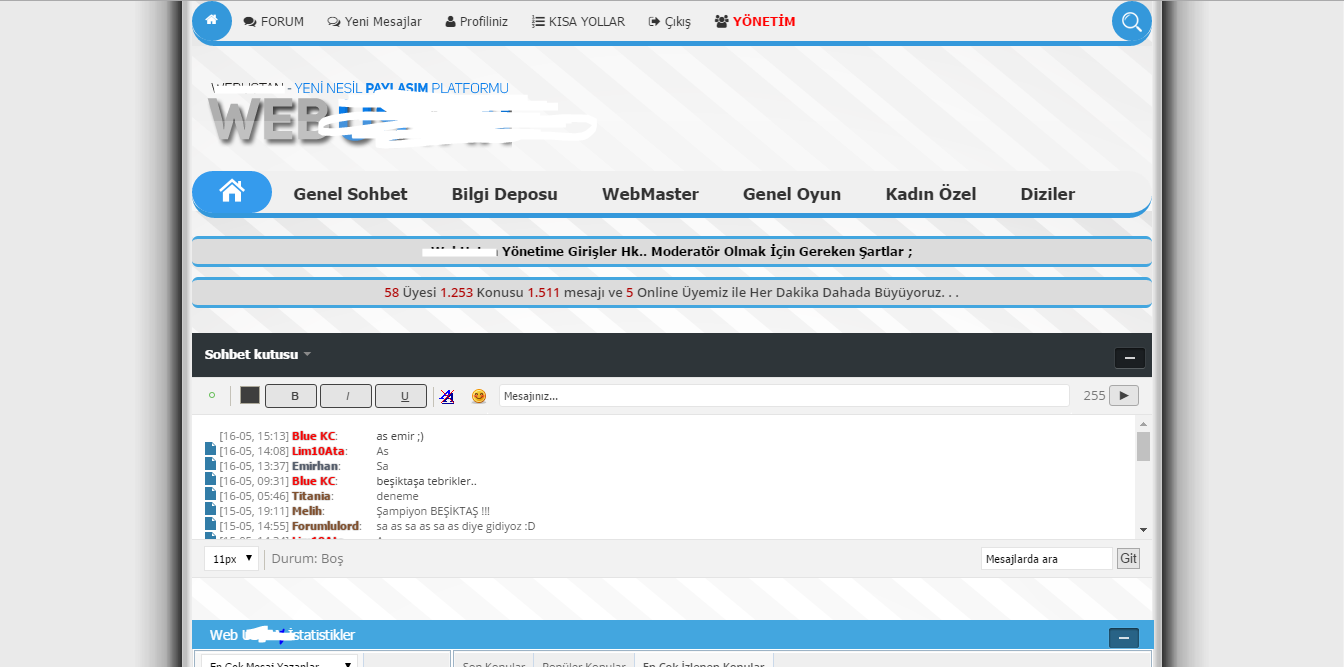Viewport: 1344px width, 667px height.
Task: Open Titania's profile link
Action: (x=311, y=496)
